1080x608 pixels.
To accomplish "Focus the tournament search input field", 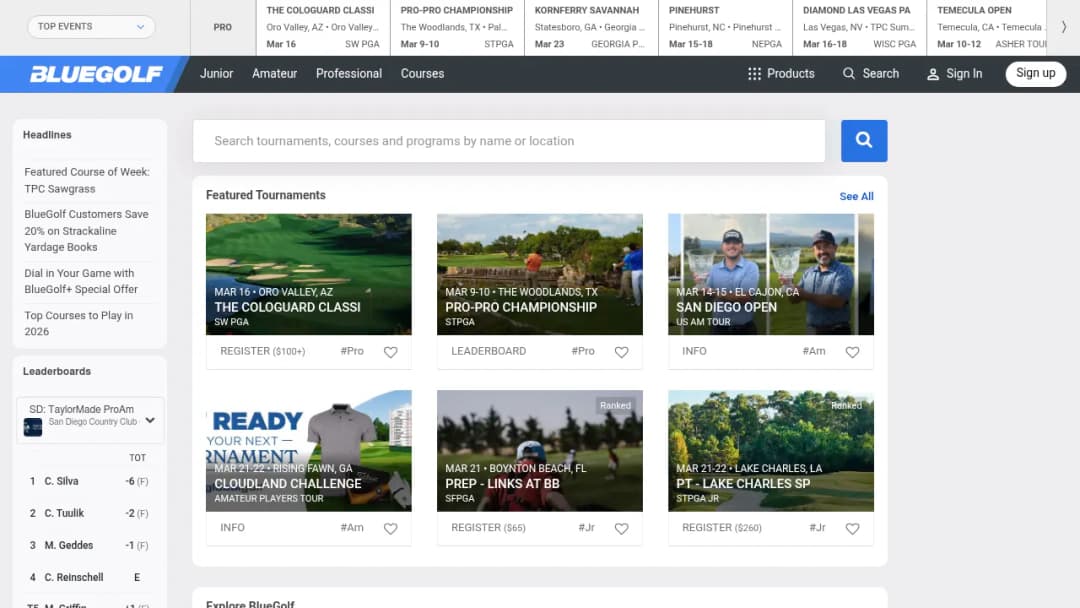I will tap(509, 140).
